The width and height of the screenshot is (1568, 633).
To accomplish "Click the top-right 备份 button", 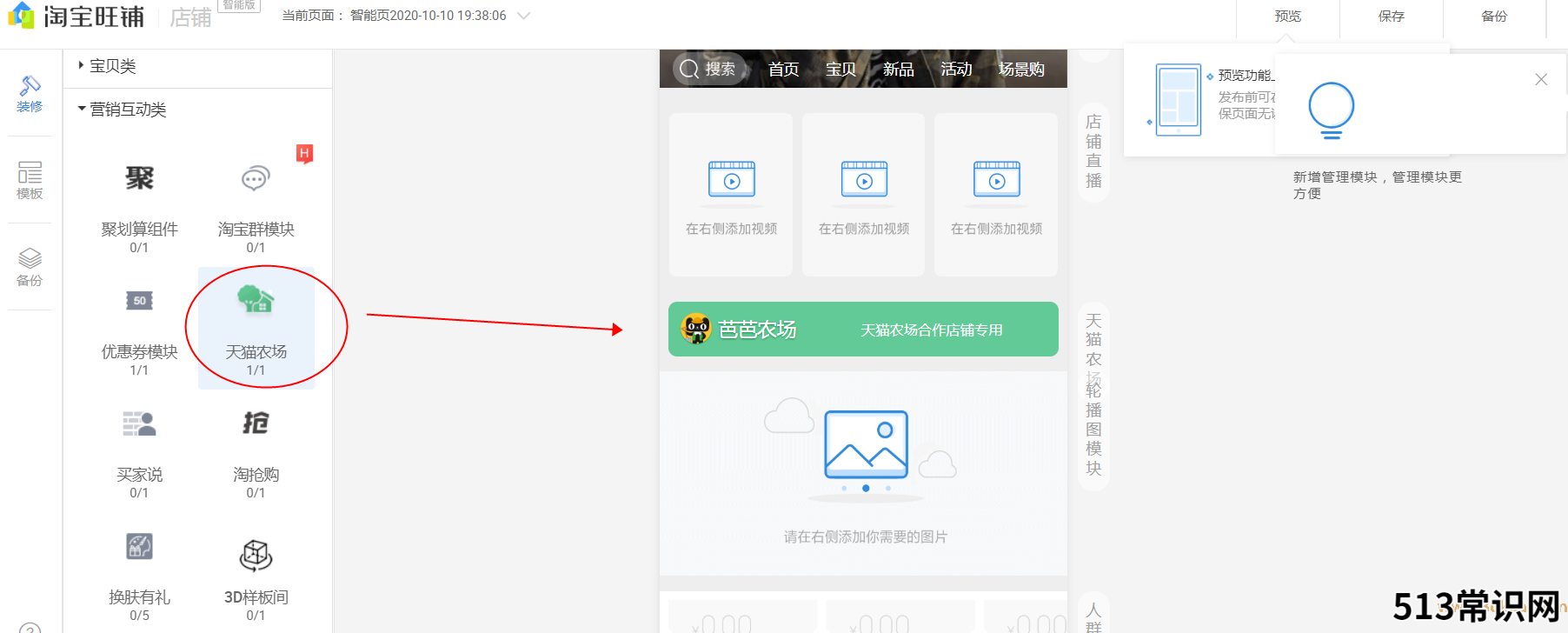I will coord(1495,17).
